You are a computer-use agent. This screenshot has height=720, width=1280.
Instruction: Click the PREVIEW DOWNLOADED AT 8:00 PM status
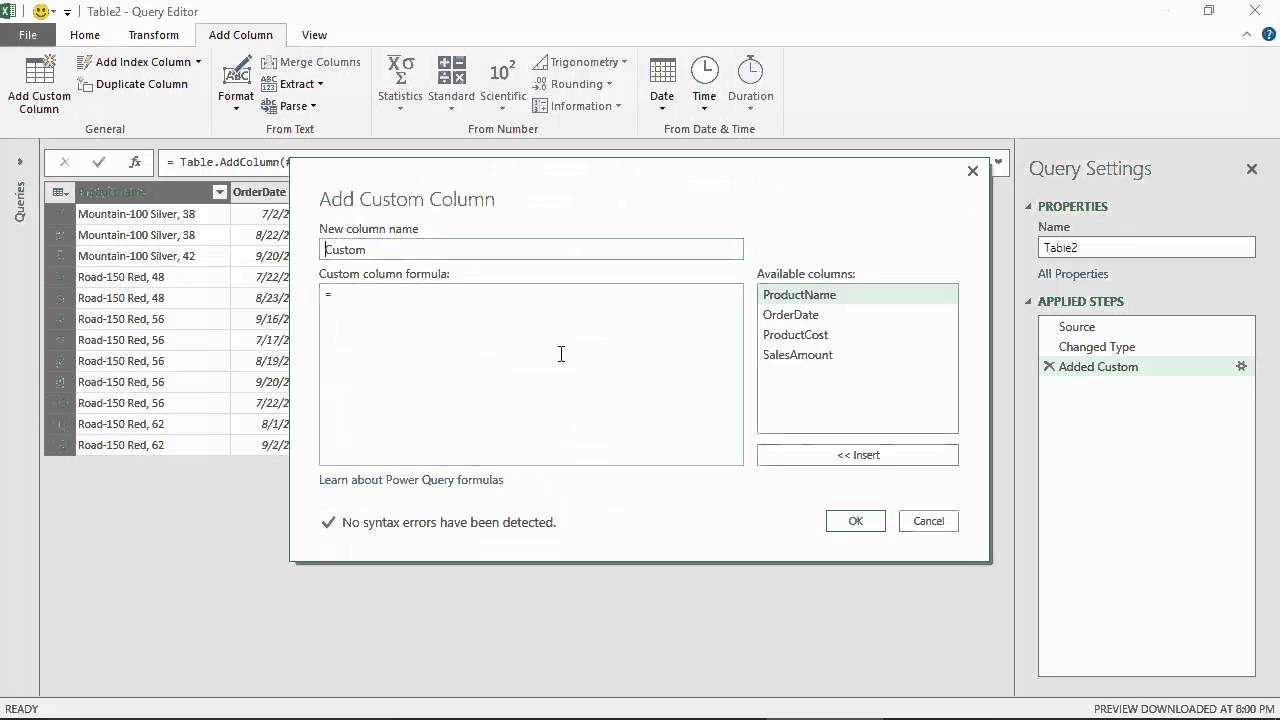pyautogui.click(x=1183, y=709)
